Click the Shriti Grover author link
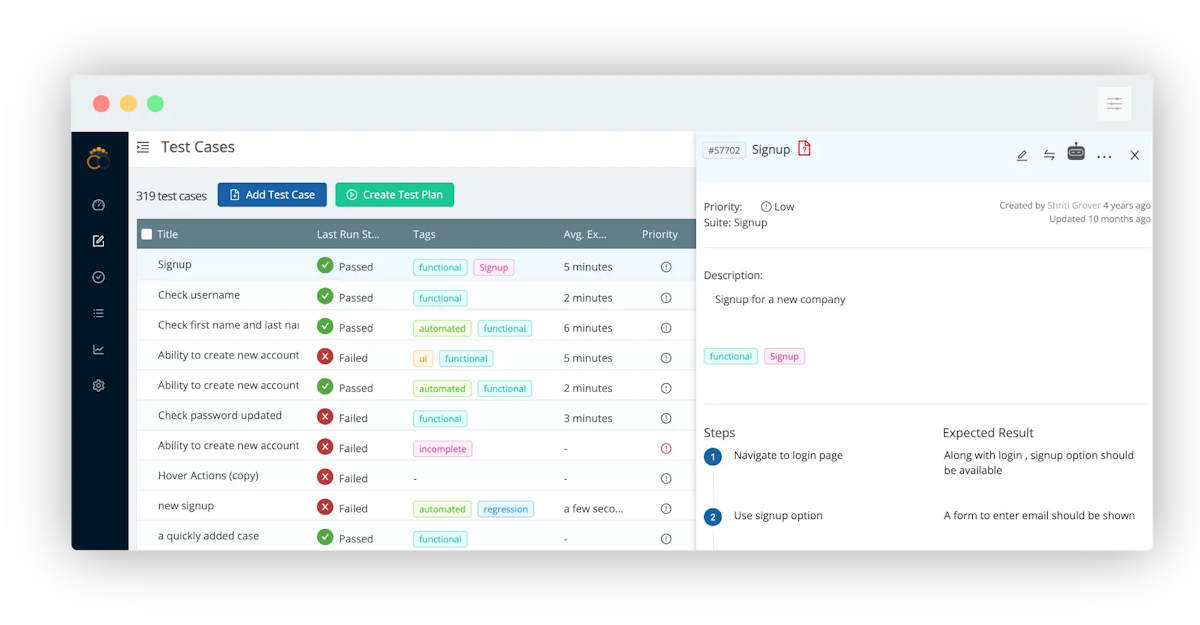This screenshot has width=1200, height=625. tap(1073, 206)
